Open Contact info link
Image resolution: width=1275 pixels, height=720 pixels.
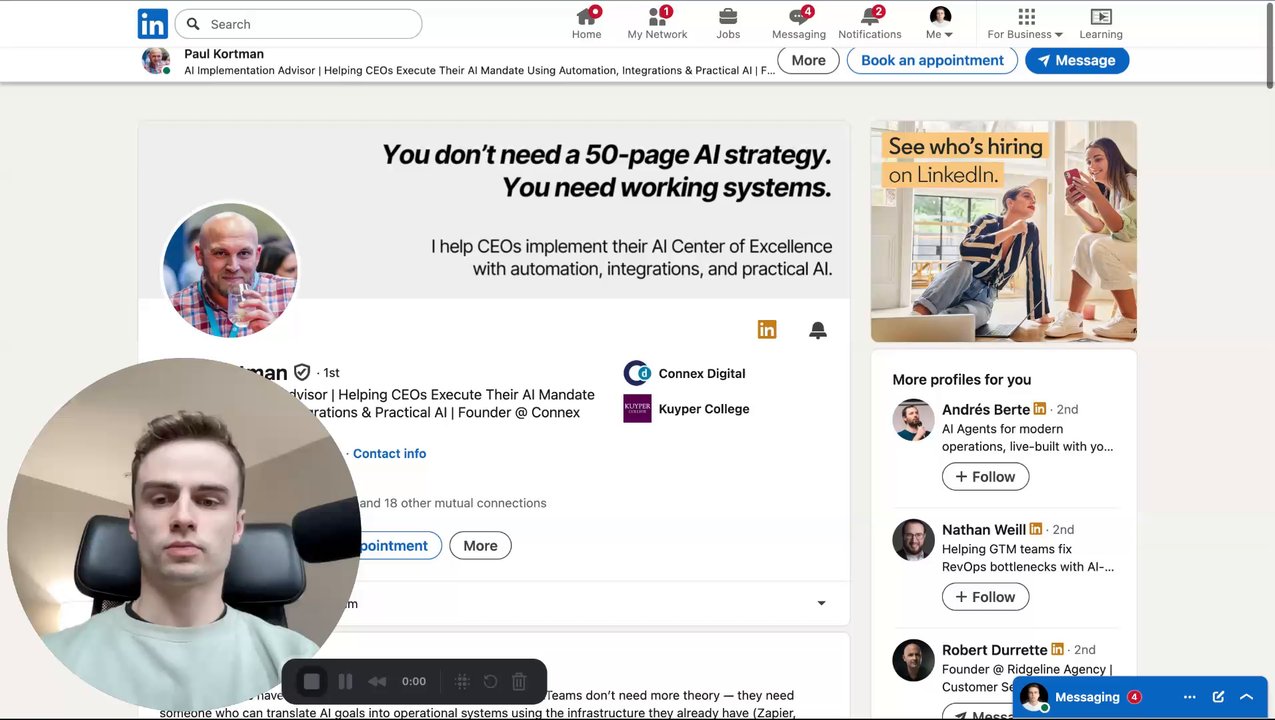click(x=389, y=453)
